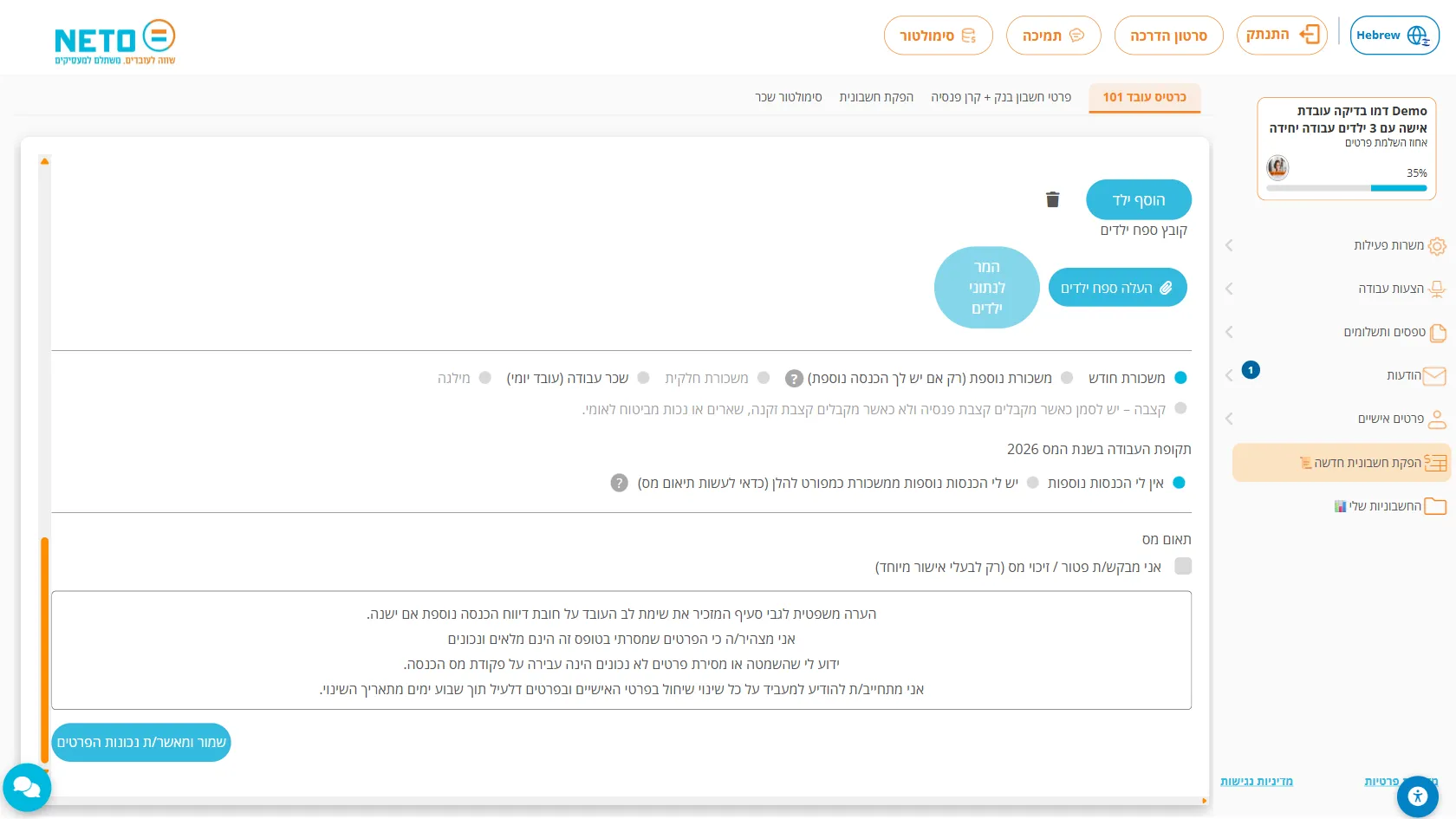1456x819 pixels.
Task: Check the tax exemption request checkbox
Action: point(1183,566)
